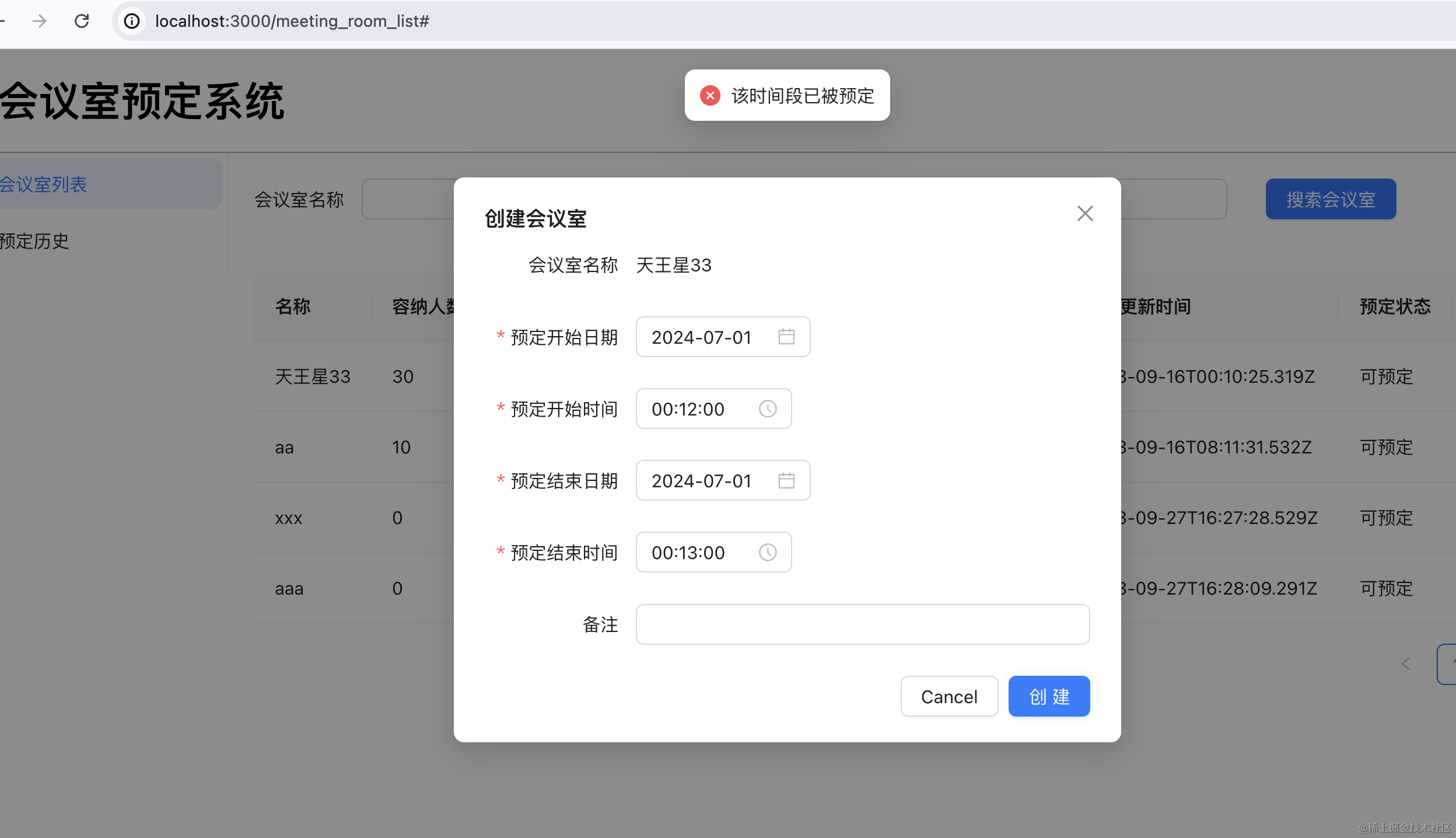Click calendar icon in end date field
1456x838 pixels.
tap(786, 480)
